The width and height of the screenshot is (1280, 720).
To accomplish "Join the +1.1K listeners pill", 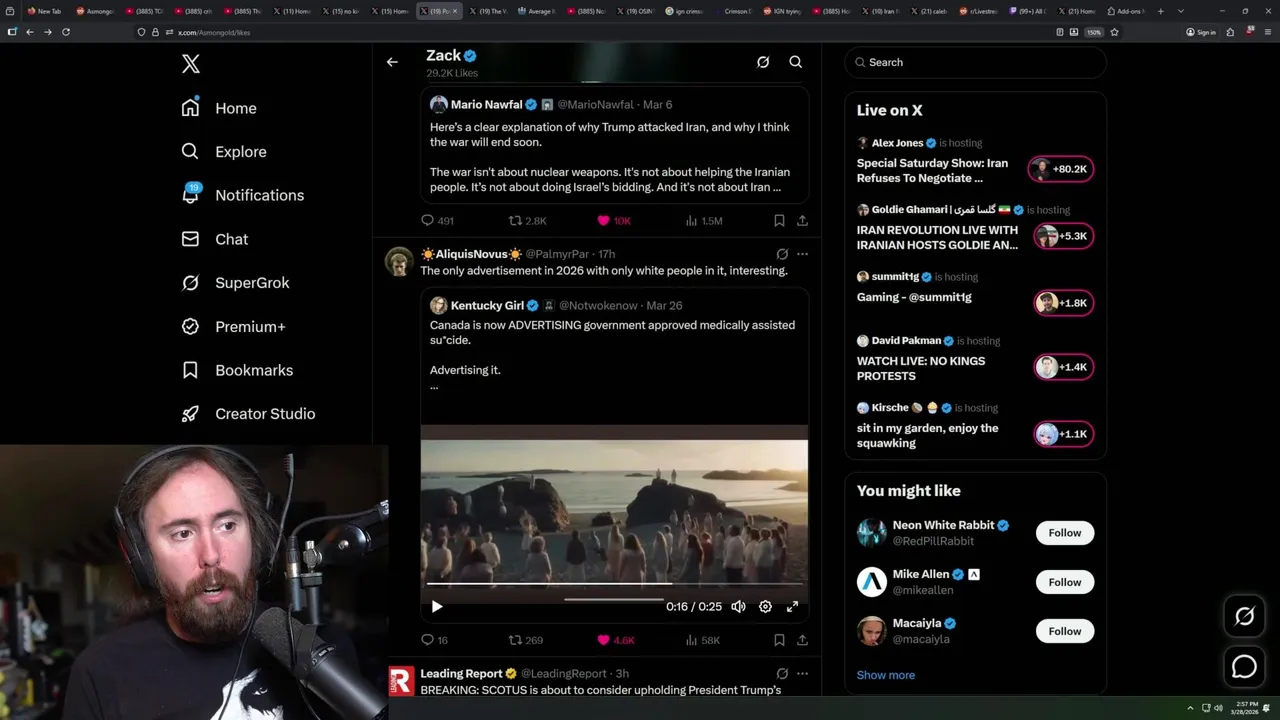I will (1064, 434).
